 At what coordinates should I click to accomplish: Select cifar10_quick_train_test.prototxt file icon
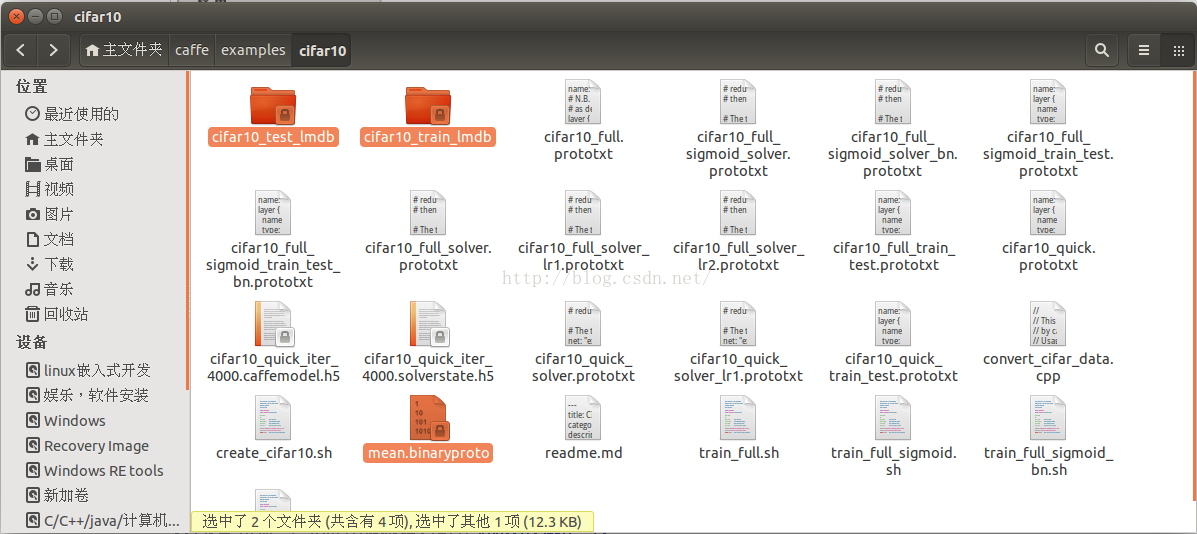pyautogui.click(x=892, y=323)
